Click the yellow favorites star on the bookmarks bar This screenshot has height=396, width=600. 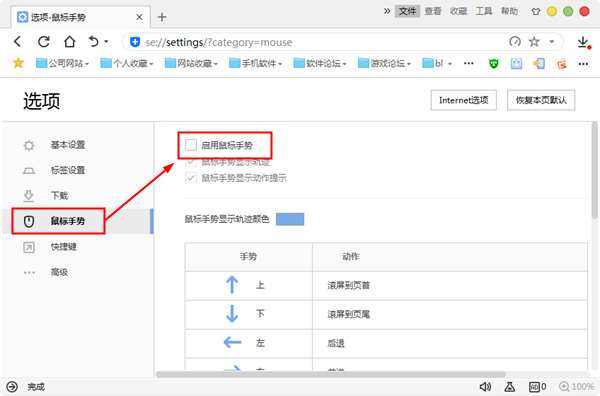(x=18, y=63)
